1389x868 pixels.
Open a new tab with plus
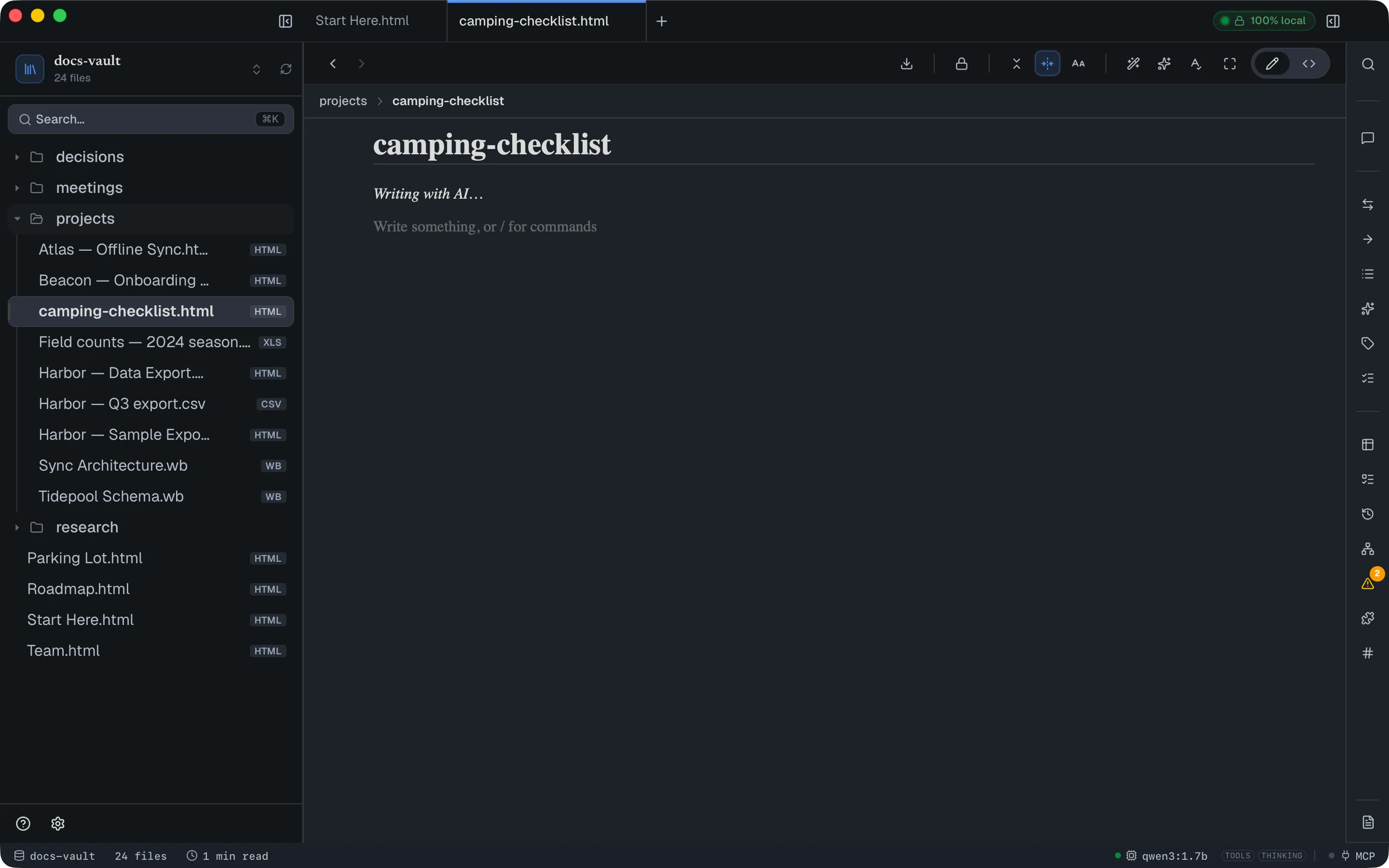(x=662, y=21)
